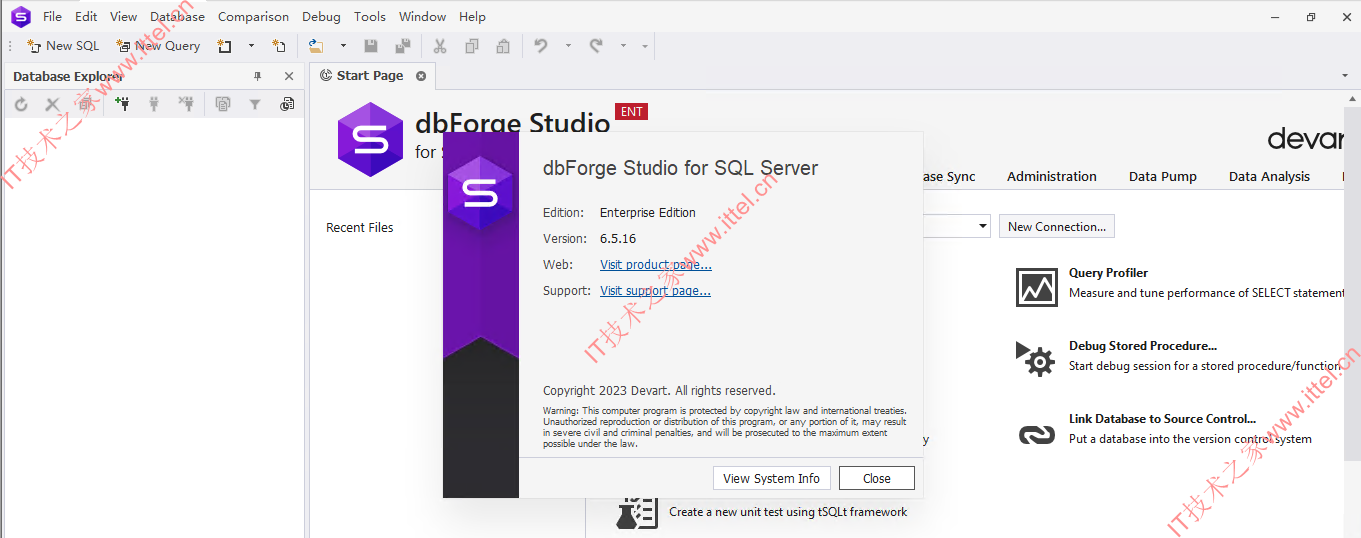Click Debug Stored Procedure... heading
The height and width of the screenshot is (538, 1361).
pos(1143,346)
